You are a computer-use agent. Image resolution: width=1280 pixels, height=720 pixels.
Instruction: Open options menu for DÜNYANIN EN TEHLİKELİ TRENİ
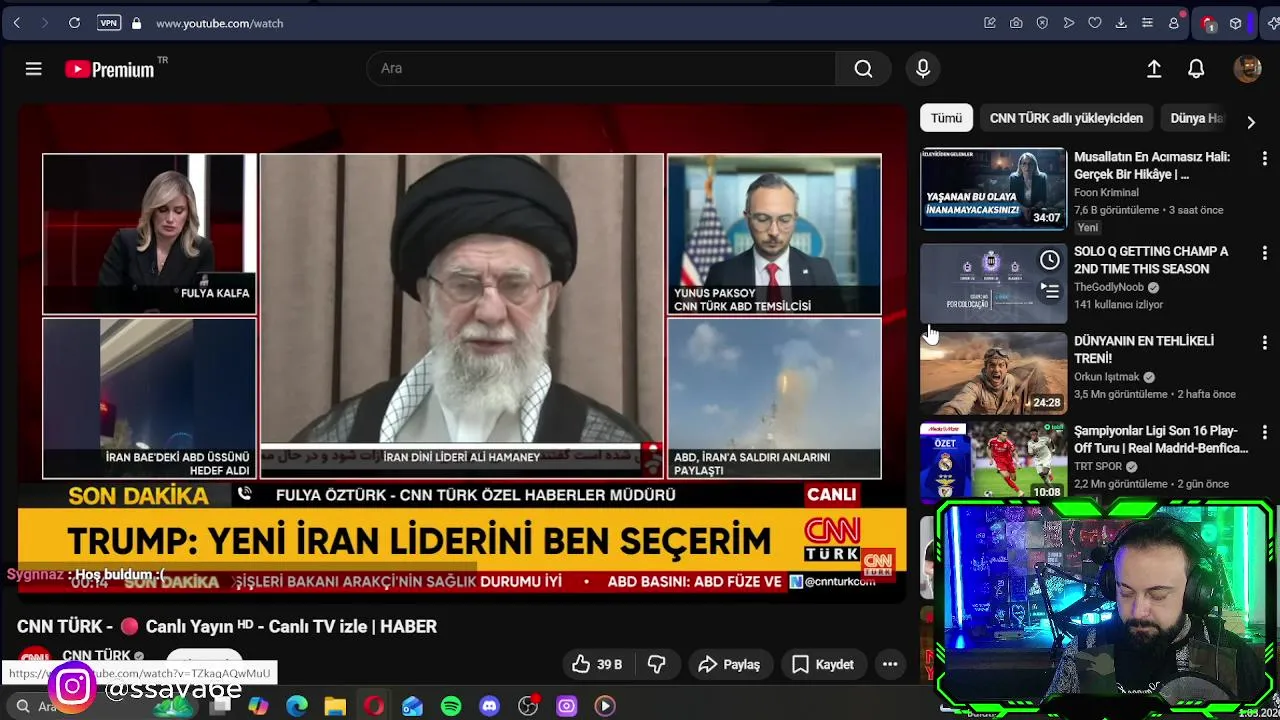(x=1264, y=343)
